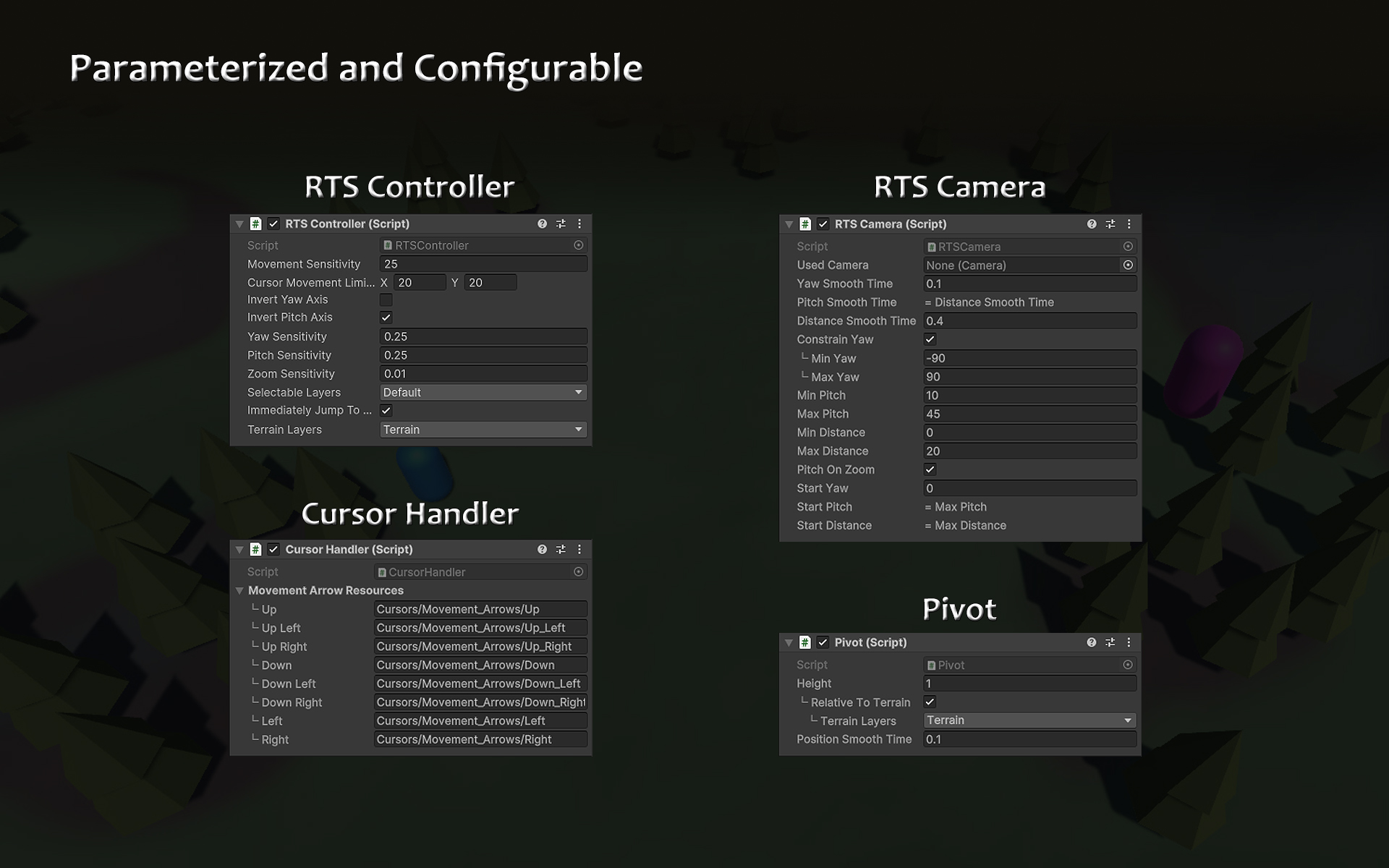Open presets icon on Pivot component

[x=1110, y=642]
